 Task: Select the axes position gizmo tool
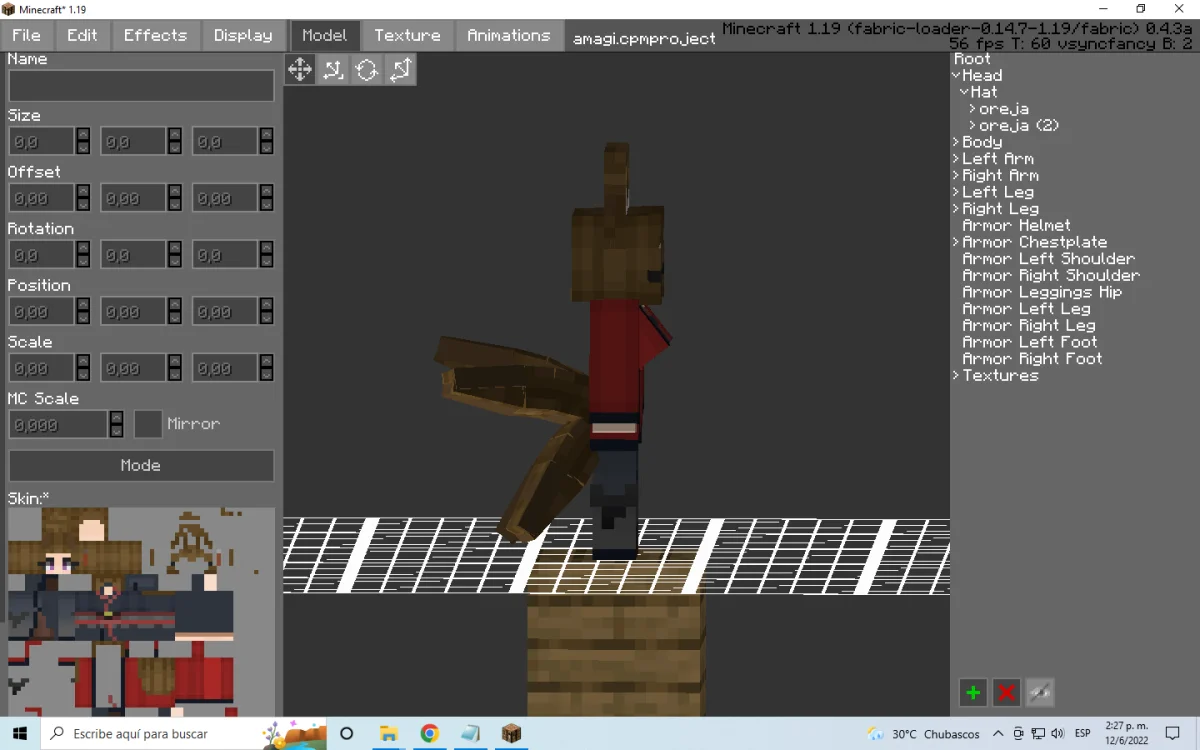click(401, 69)
